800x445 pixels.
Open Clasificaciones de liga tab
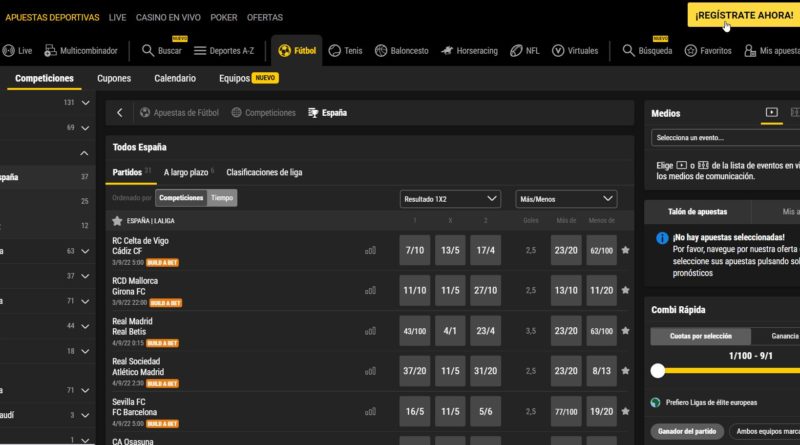[x=264, y=172]
